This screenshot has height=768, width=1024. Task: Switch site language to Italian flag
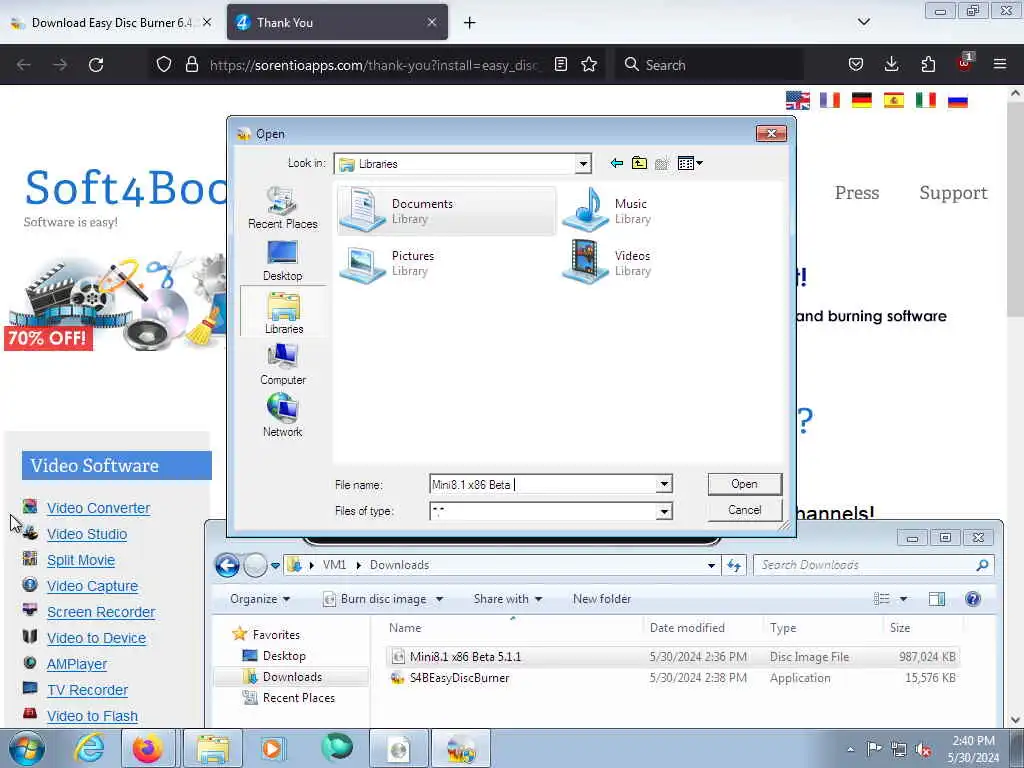pyautogui.click(x=925, y=101)
